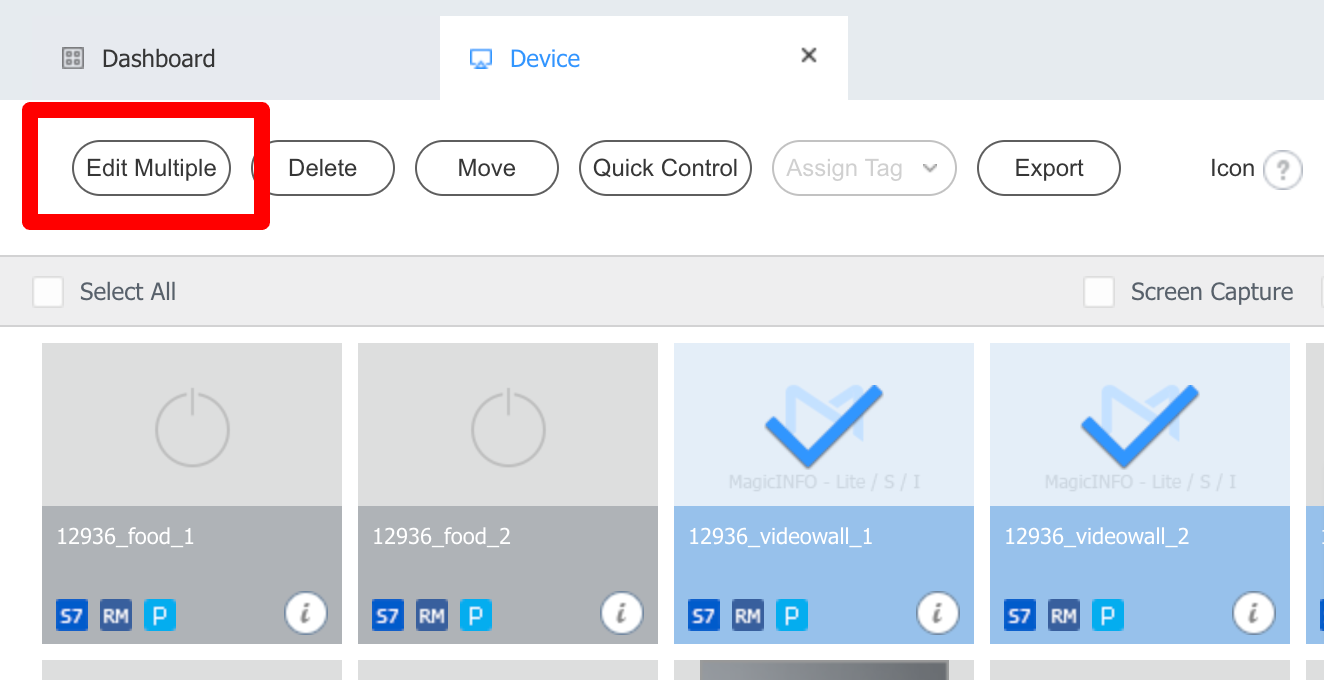Click the P badge on 12936_food_2
This screenshot has height=680, width=1324.
pyautogui.click(x=475, y=615)
